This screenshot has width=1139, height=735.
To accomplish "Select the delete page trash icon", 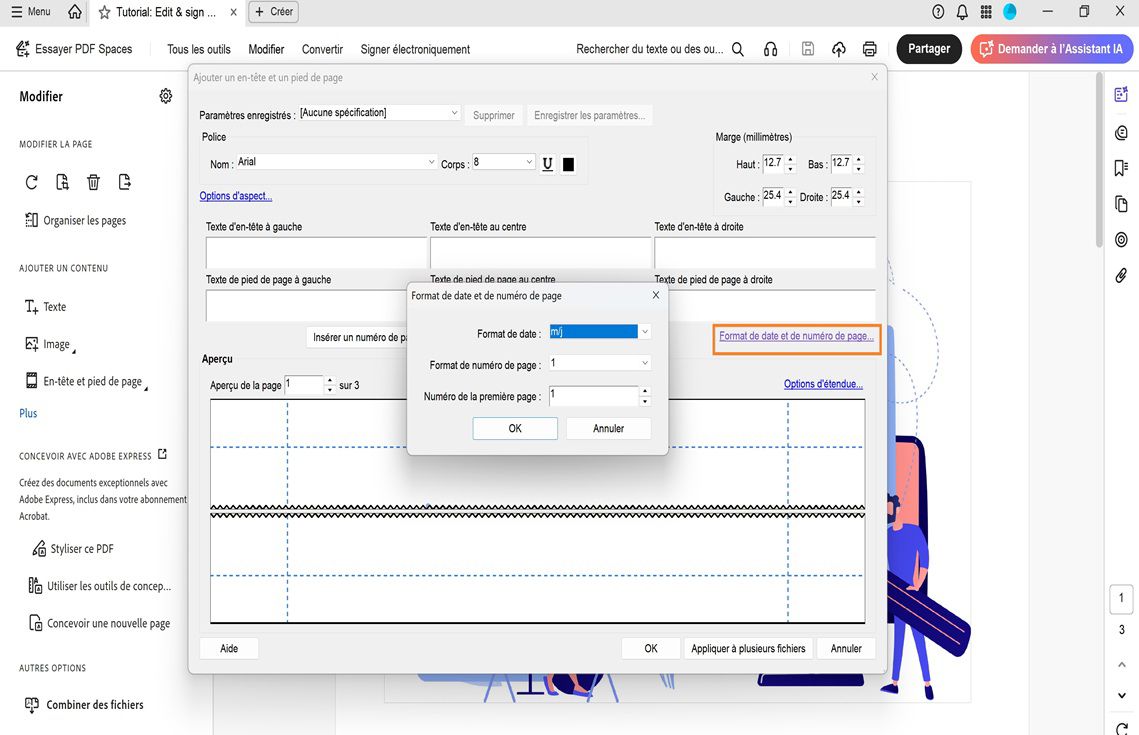I will coord(92,181).
